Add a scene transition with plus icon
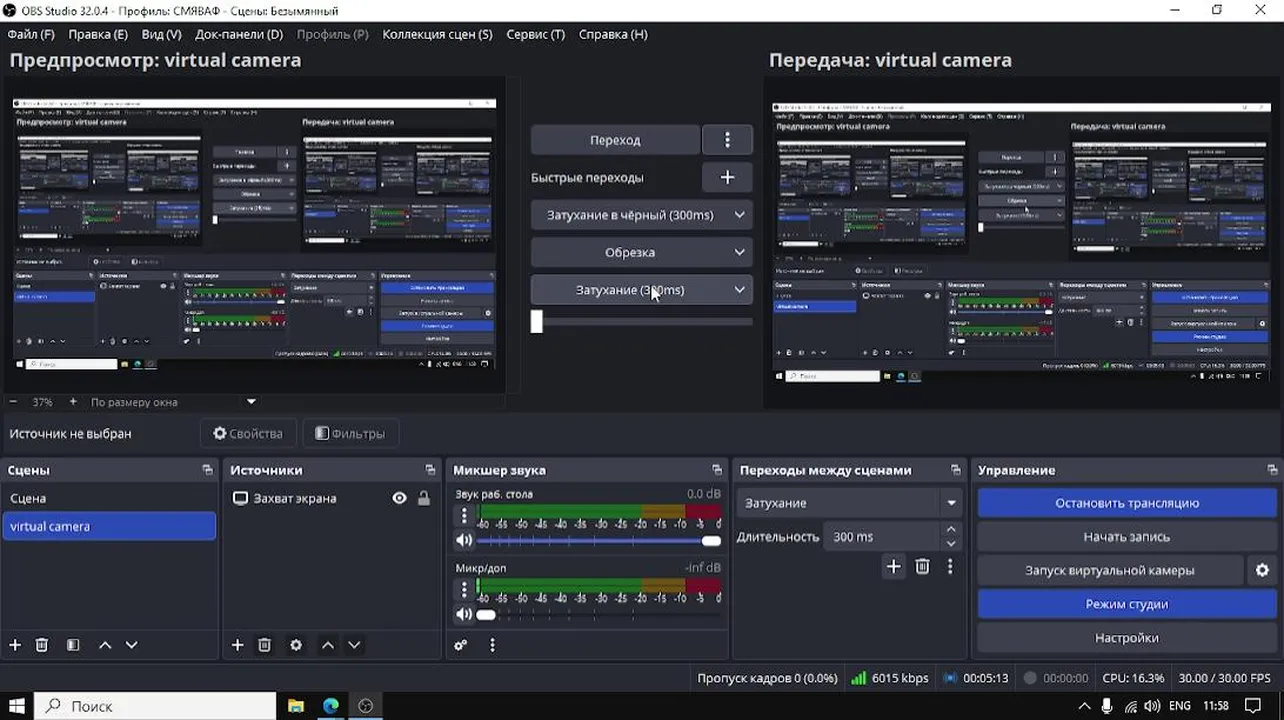Image resolution: width=1284 pixels, height=720 pixels. [894, 567]
